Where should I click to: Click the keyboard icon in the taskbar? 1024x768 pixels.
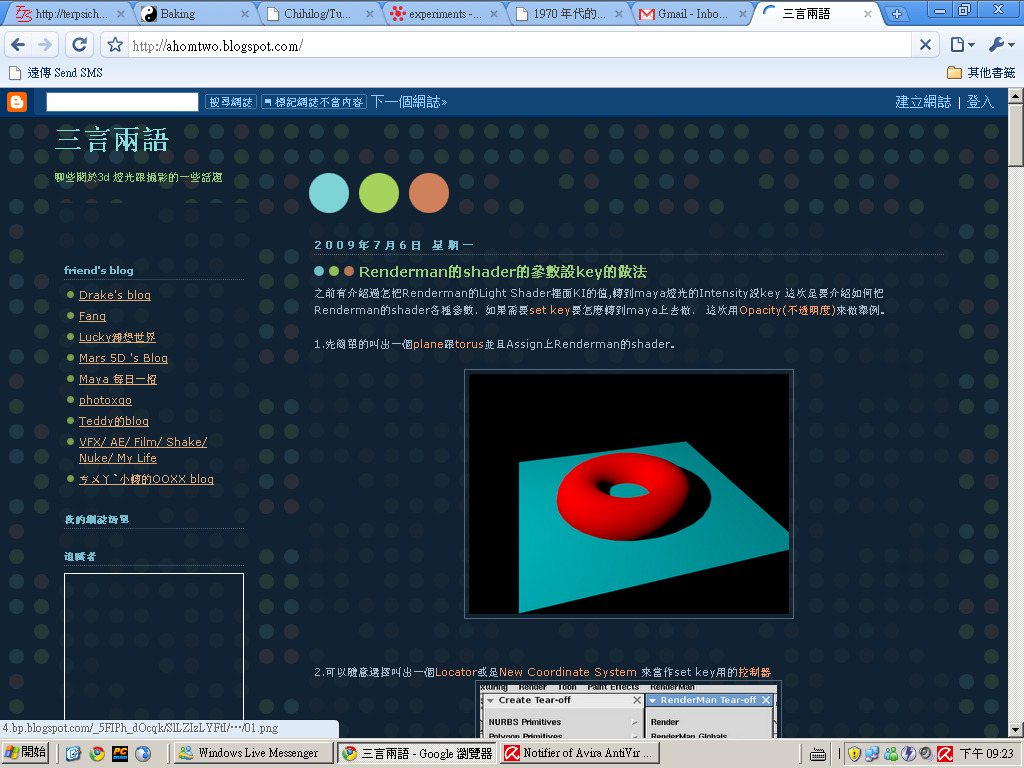[818, 754]
